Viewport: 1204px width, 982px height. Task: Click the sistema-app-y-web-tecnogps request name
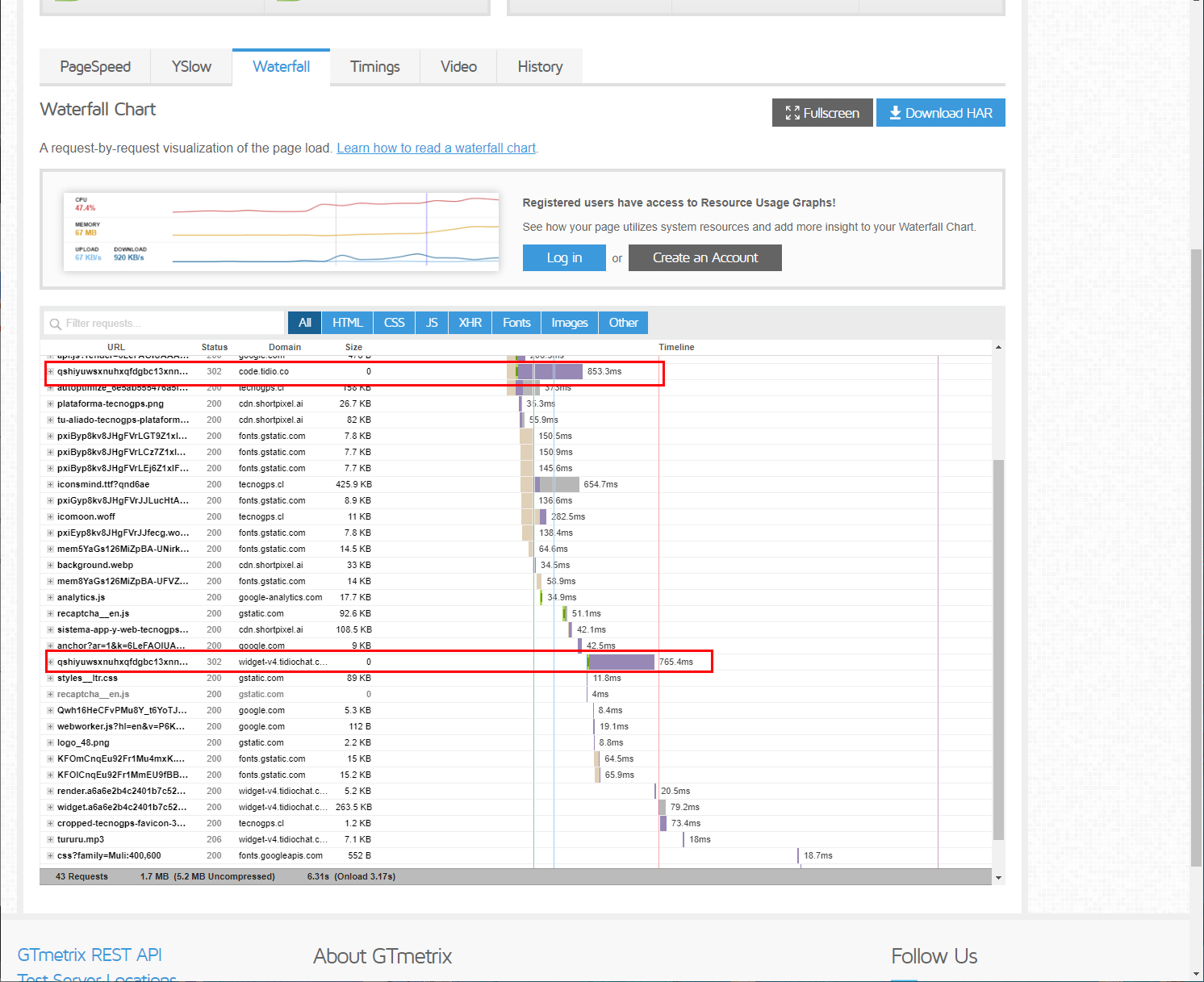coord(123,629)
